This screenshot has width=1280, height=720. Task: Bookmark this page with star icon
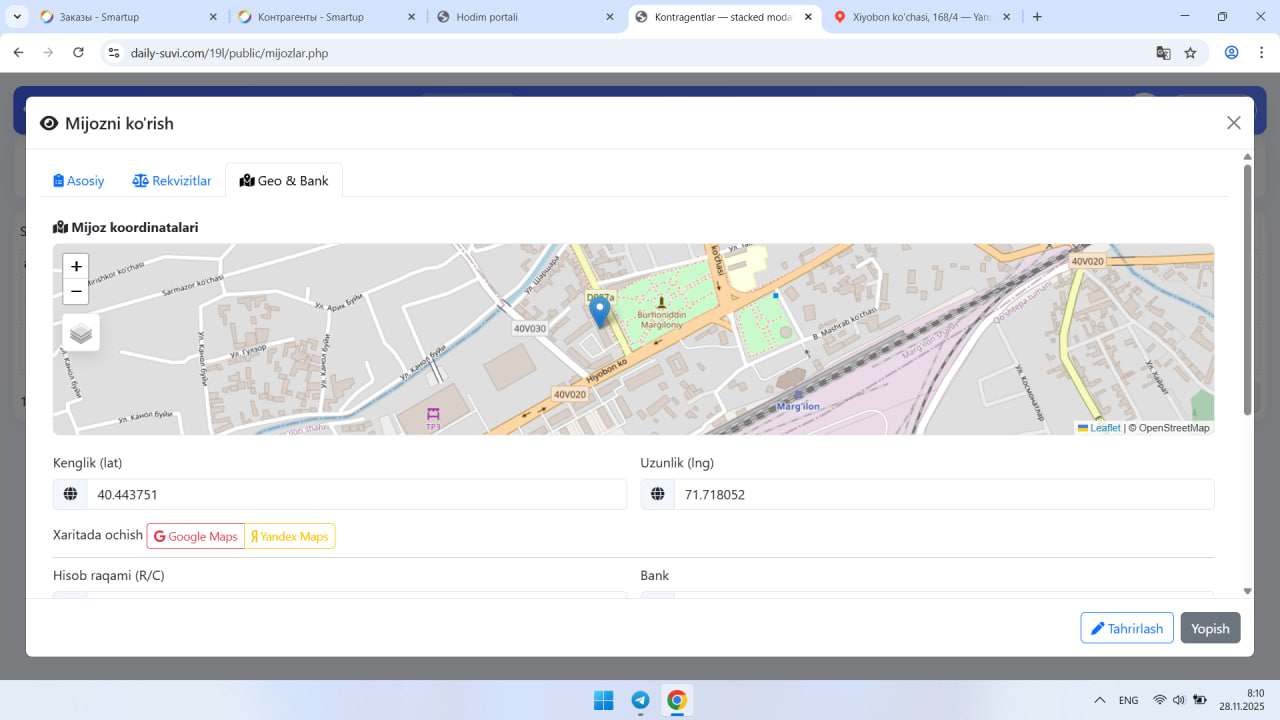click(x=1190, y=53)
